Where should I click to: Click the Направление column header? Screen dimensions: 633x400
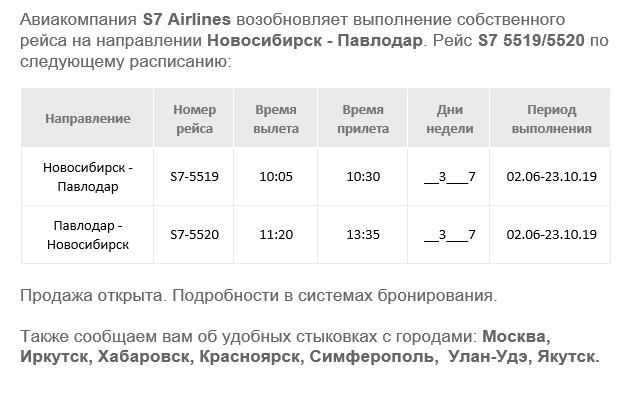(x=88, y=119)
